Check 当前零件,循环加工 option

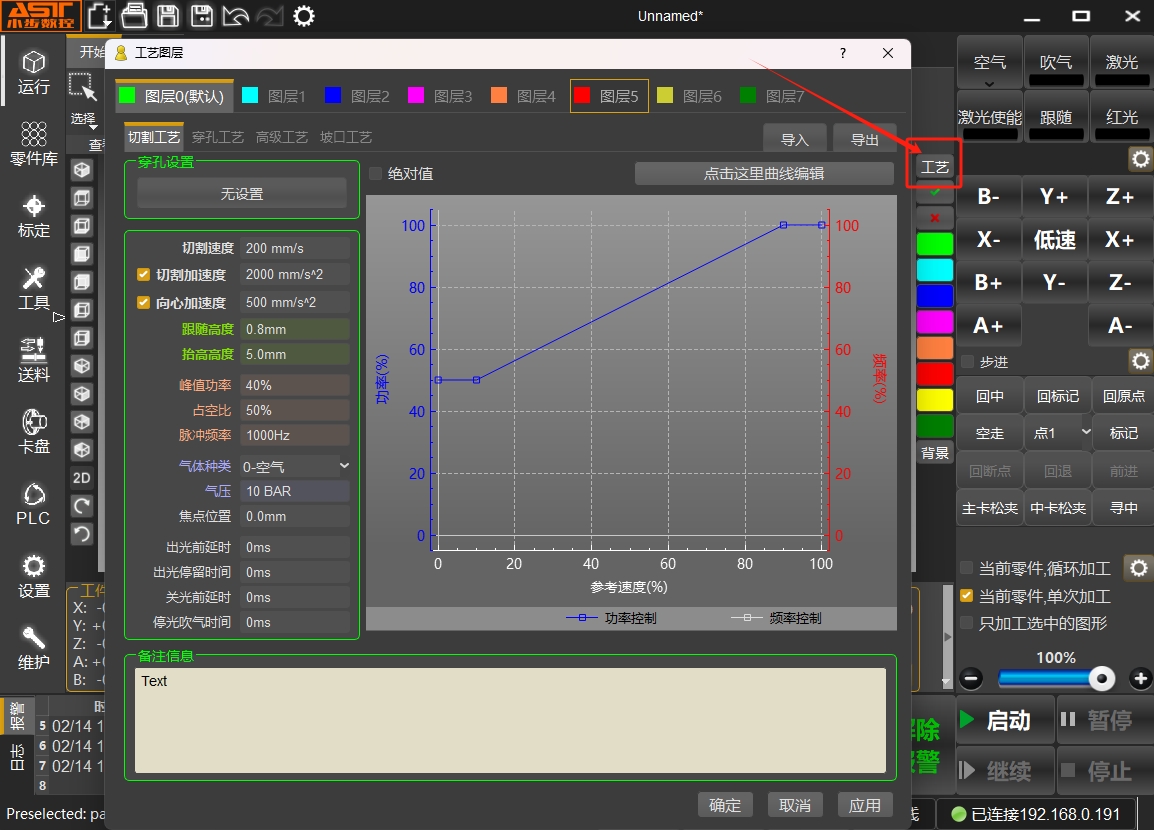[x=967, y=567]
